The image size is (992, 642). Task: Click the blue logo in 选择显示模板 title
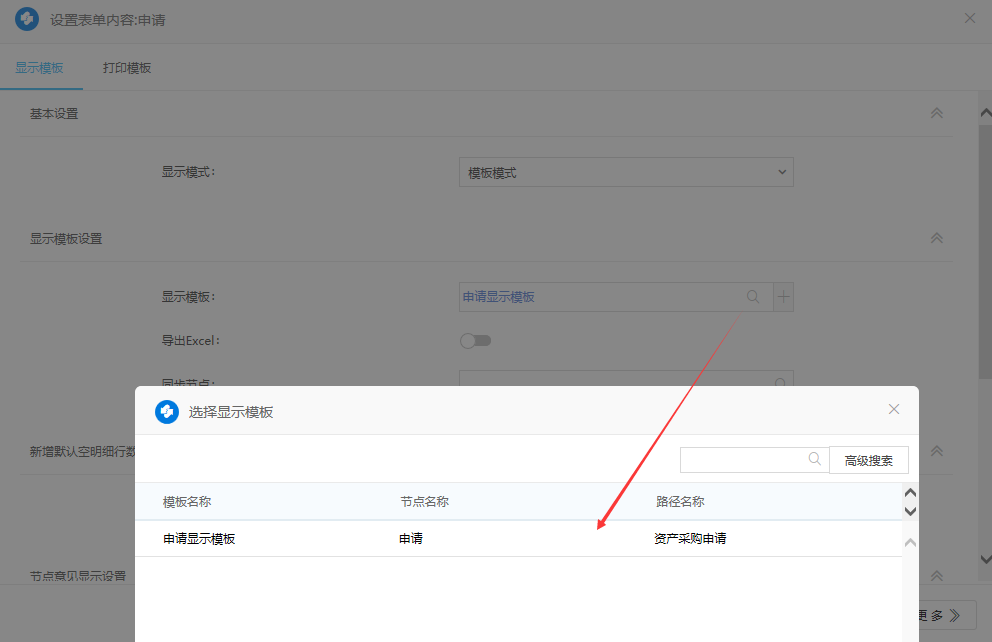(x=167, y=411)
